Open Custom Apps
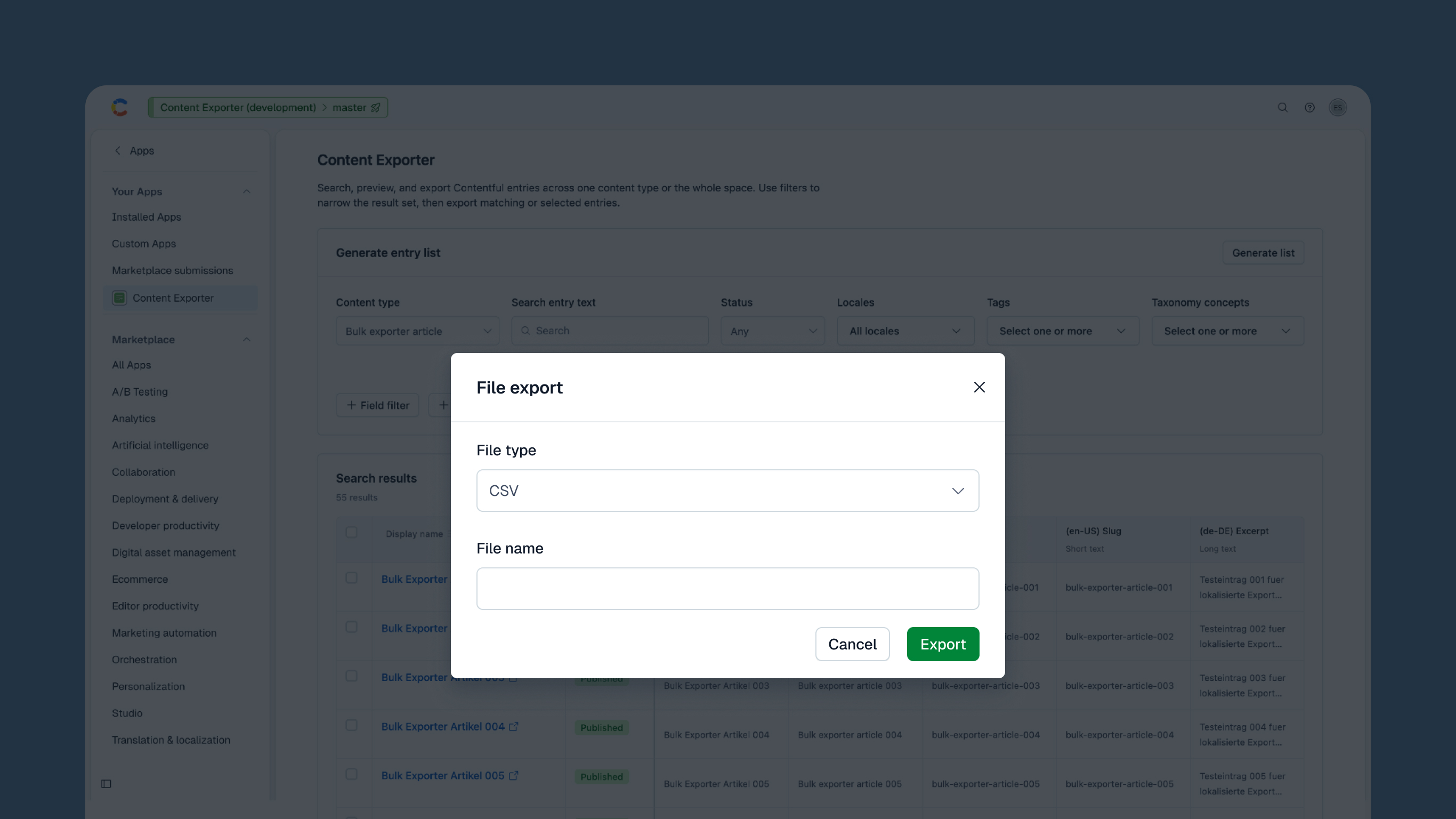 (143, 243)
